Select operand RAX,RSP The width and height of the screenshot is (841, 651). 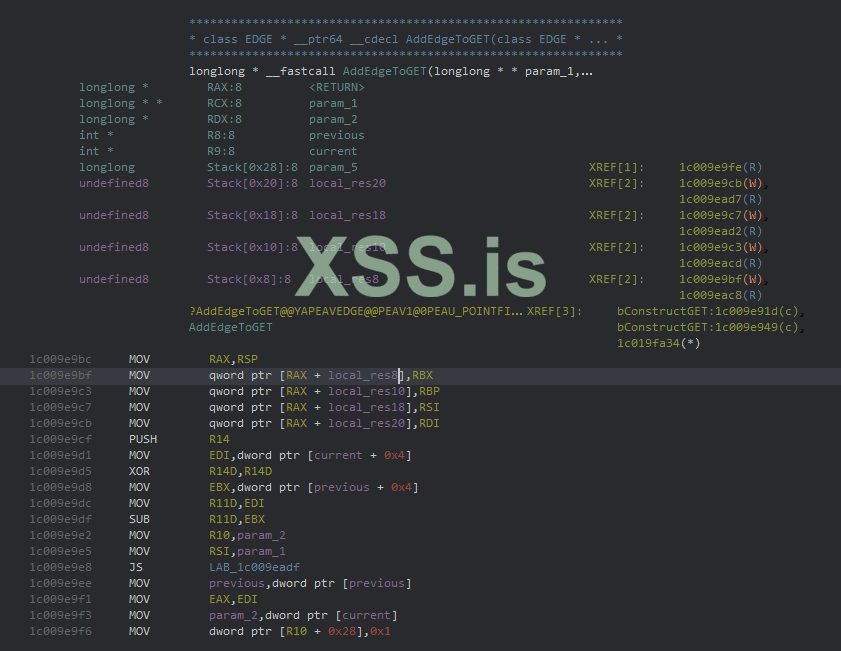233,359
